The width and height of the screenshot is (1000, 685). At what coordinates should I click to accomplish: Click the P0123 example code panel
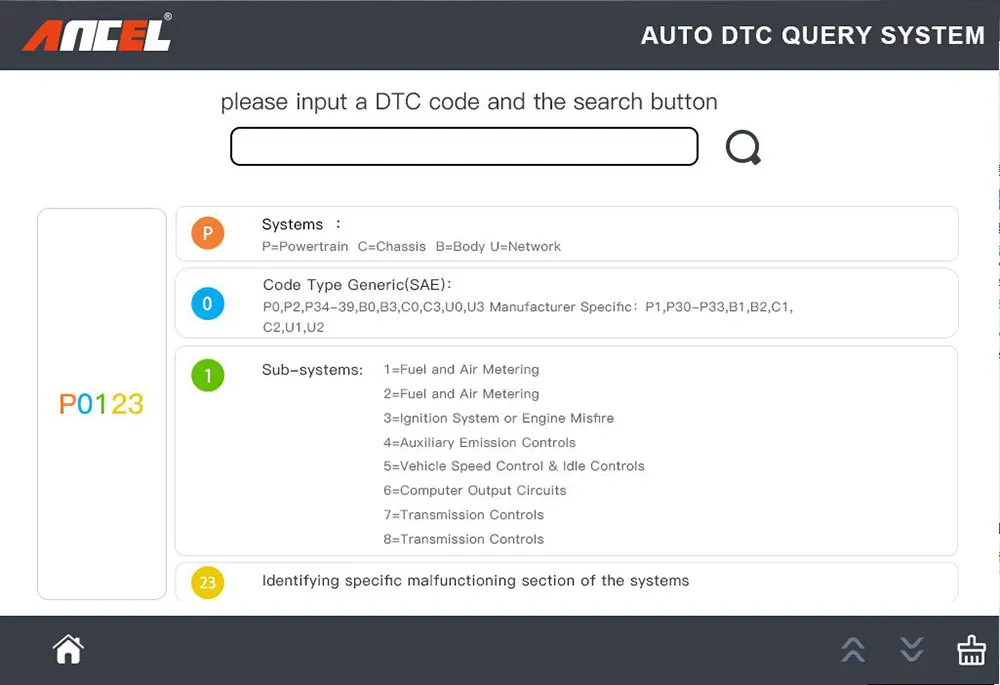(x=102, y=404)
